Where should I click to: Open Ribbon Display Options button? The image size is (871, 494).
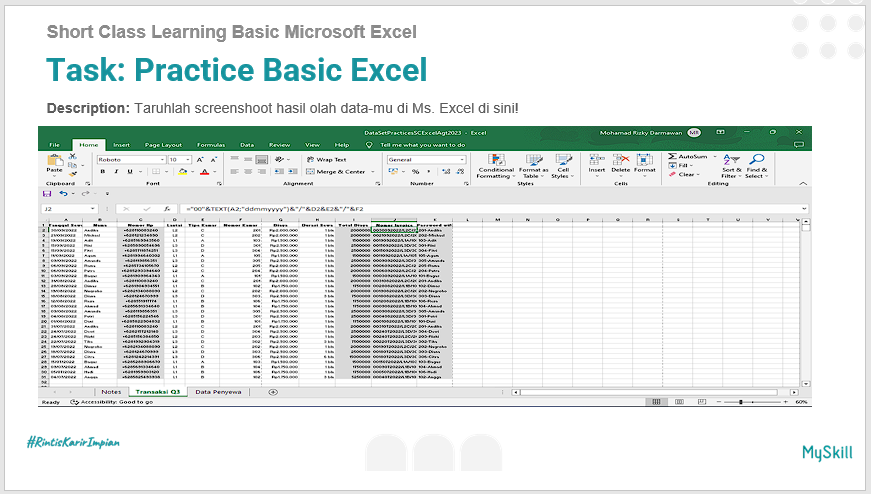(720, 132)
